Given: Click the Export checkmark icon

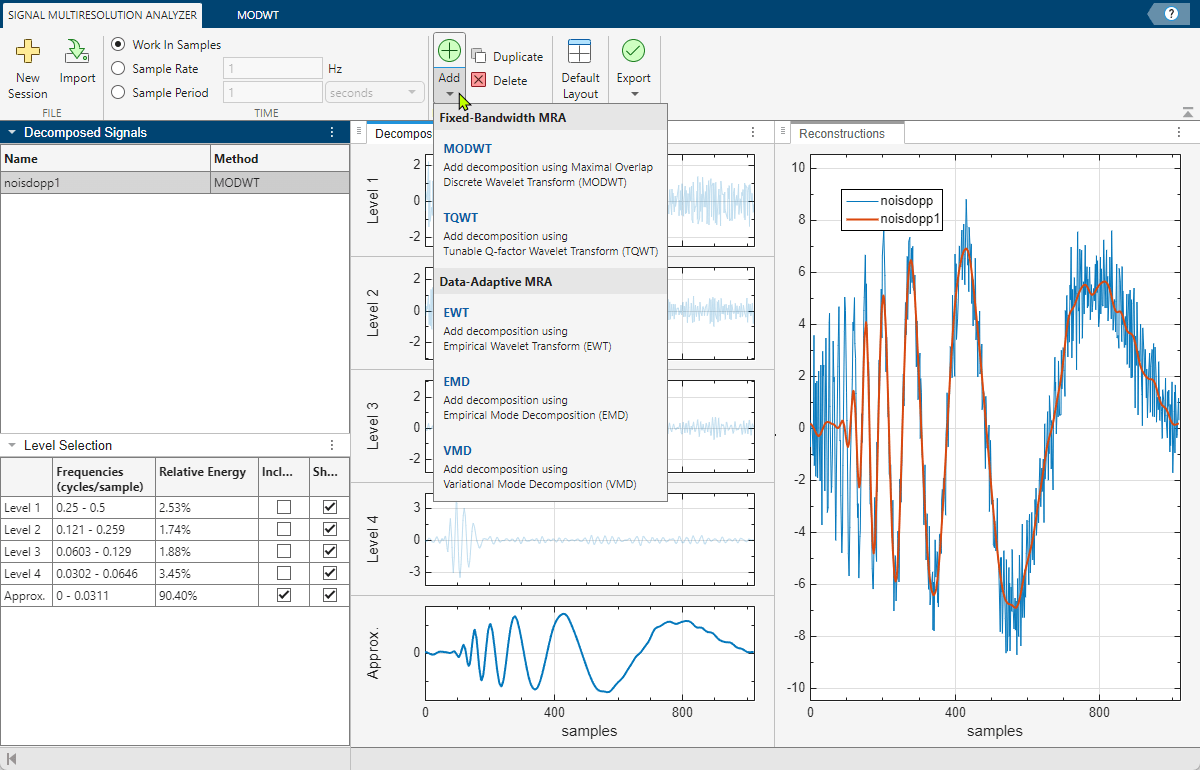Looking at the screenshot, I should 633,51.
